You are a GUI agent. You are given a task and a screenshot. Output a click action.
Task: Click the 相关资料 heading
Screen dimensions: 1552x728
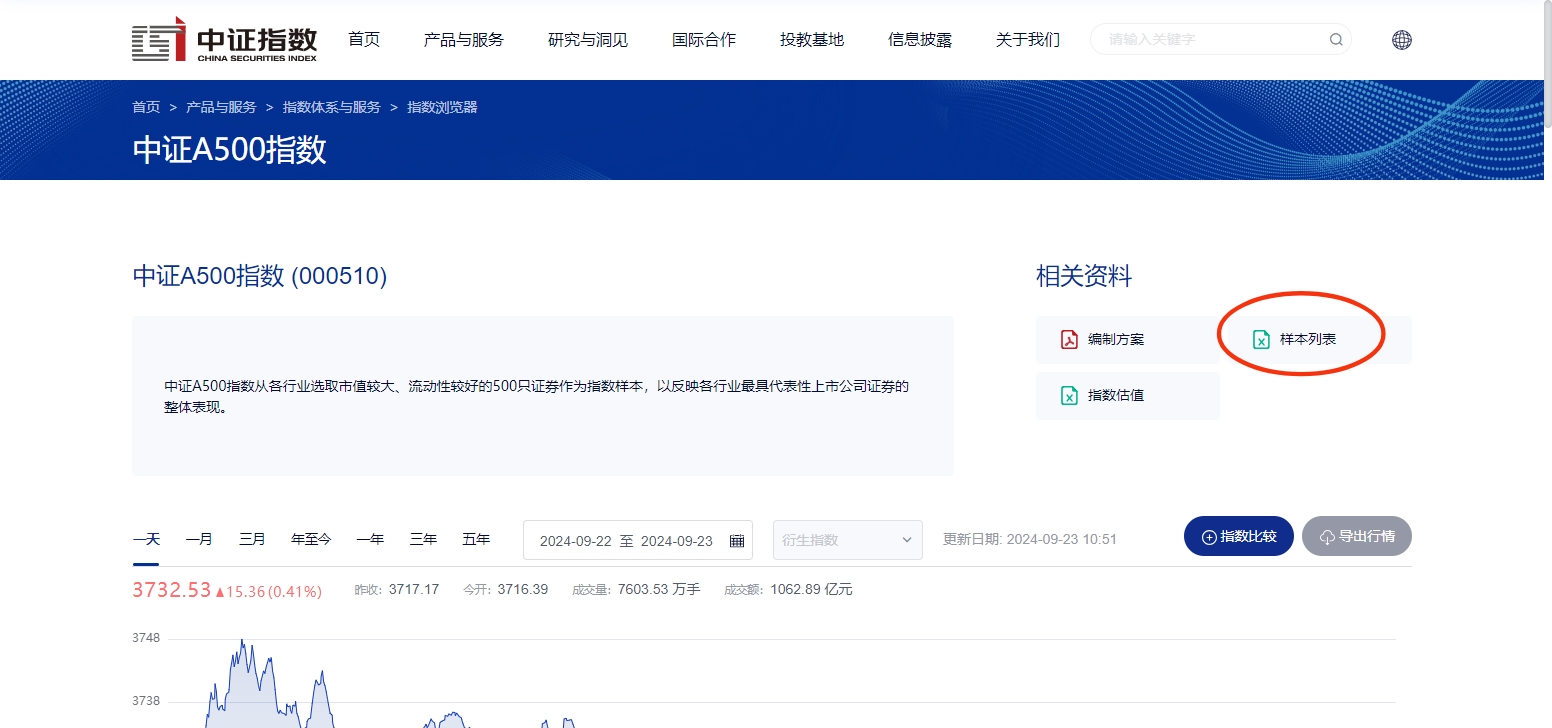(1084, 276)
